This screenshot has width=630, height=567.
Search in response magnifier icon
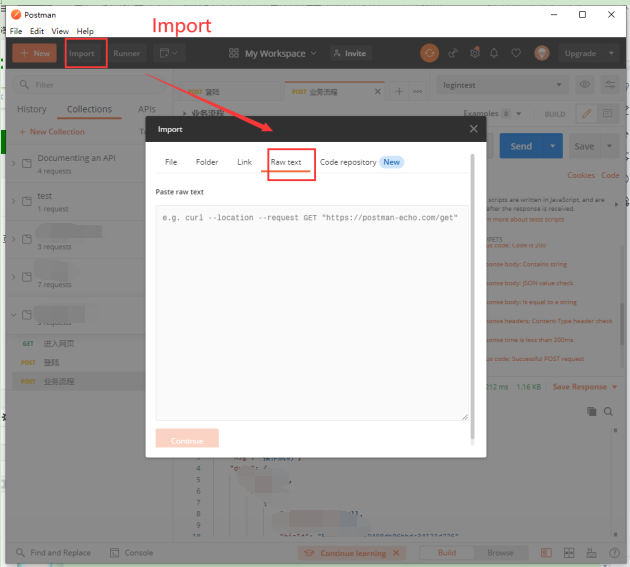pyautogui.click(x=608, y=411)
